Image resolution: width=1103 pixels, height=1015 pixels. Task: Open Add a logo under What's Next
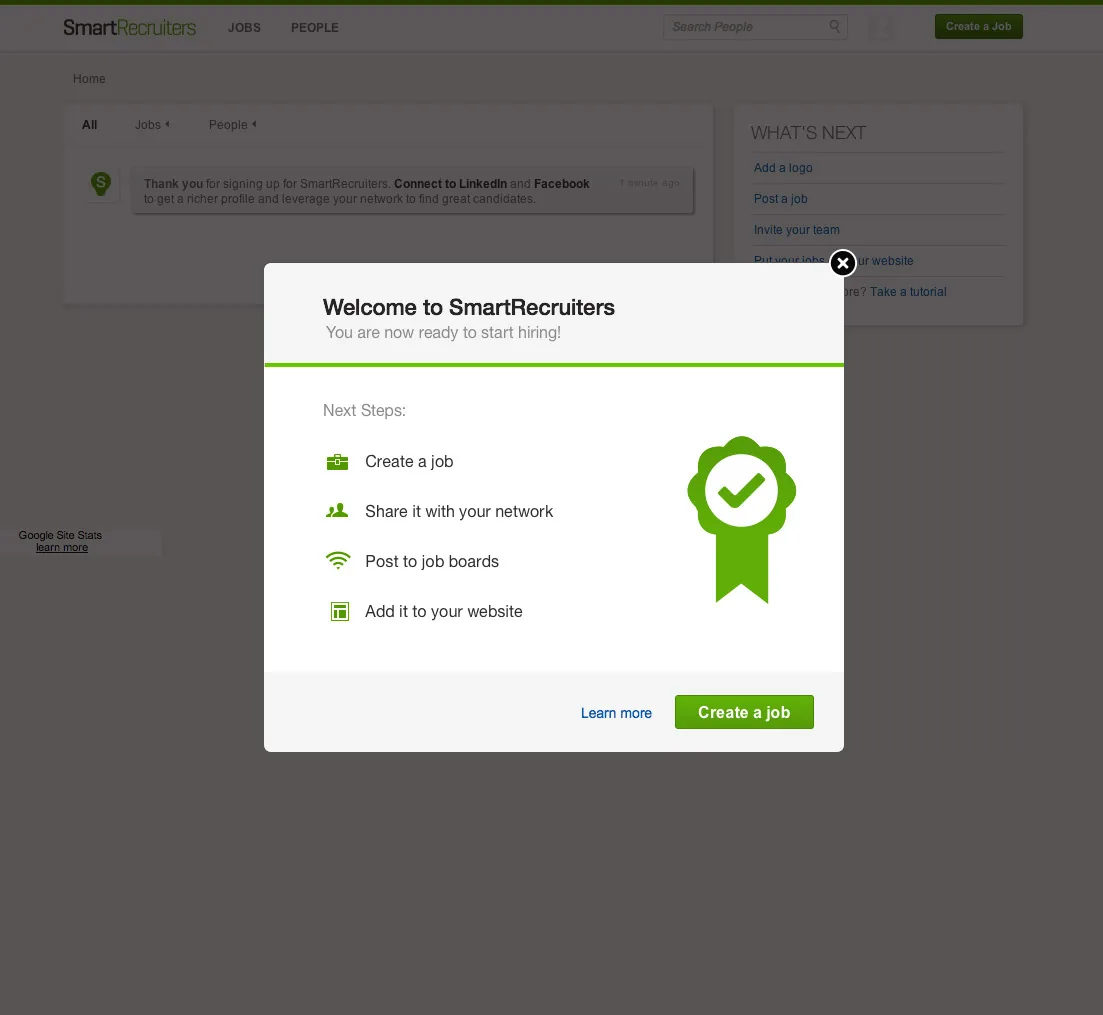tap(783, 167)
